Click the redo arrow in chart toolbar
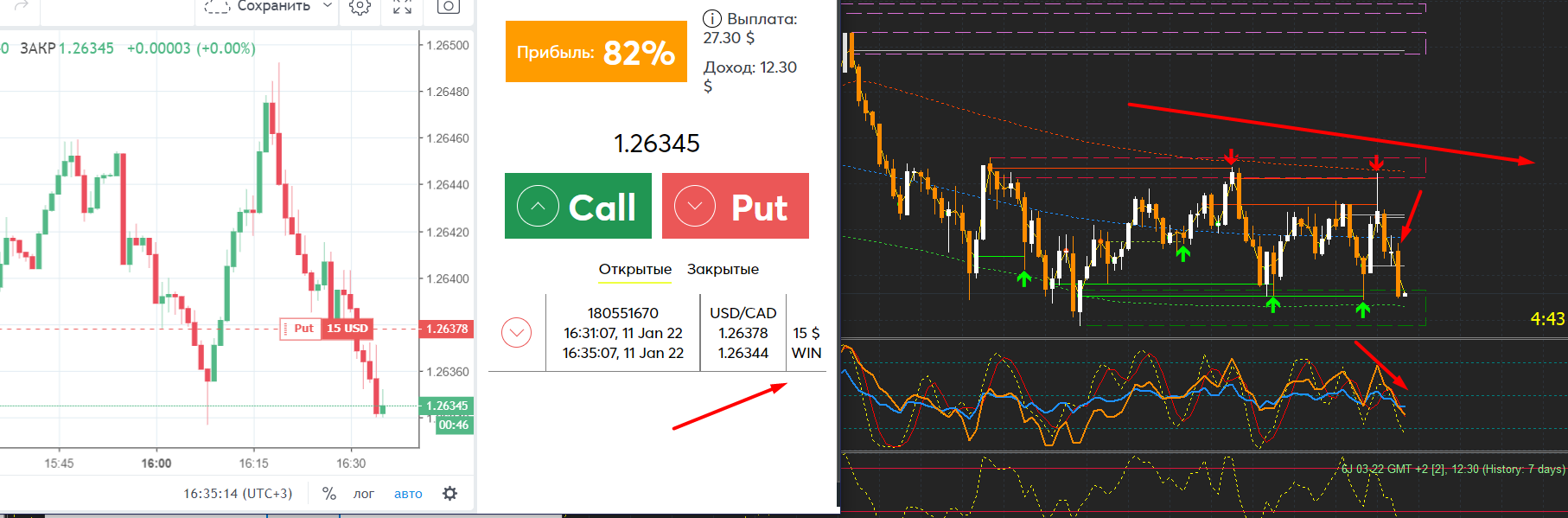This screenshot has width=1568, height=518. click(x=22, y=5)
